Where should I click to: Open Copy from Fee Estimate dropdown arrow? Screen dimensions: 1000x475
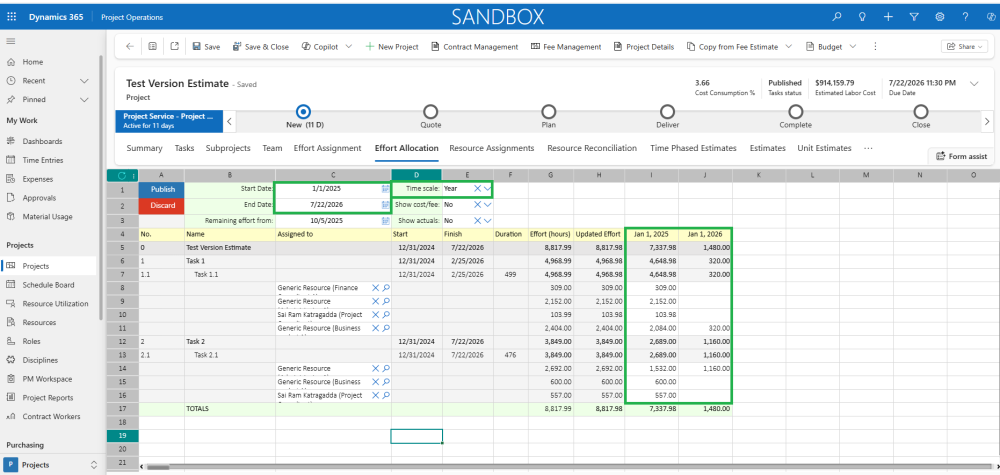pyautogui.click(x=788, y=47)
